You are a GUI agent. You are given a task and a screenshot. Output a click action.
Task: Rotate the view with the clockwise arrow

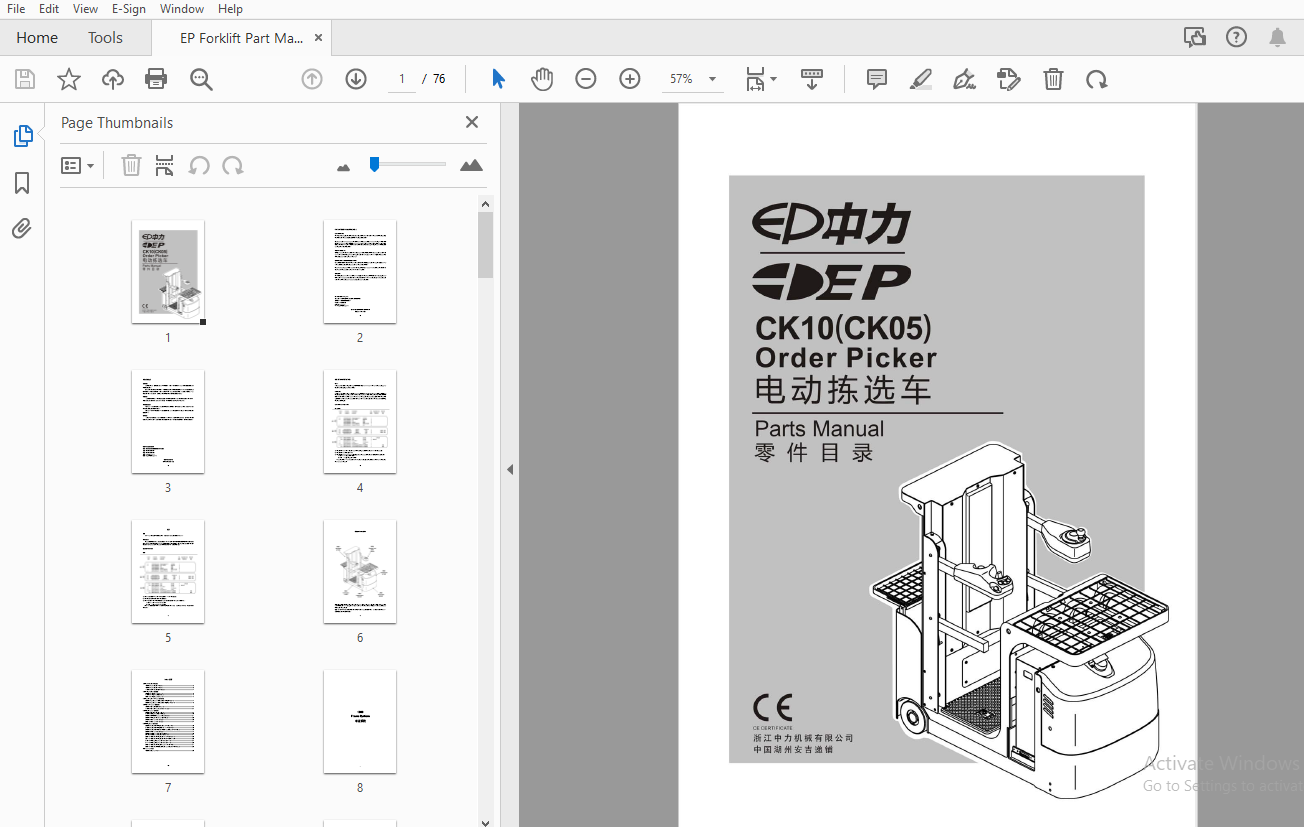(1097, 79)
